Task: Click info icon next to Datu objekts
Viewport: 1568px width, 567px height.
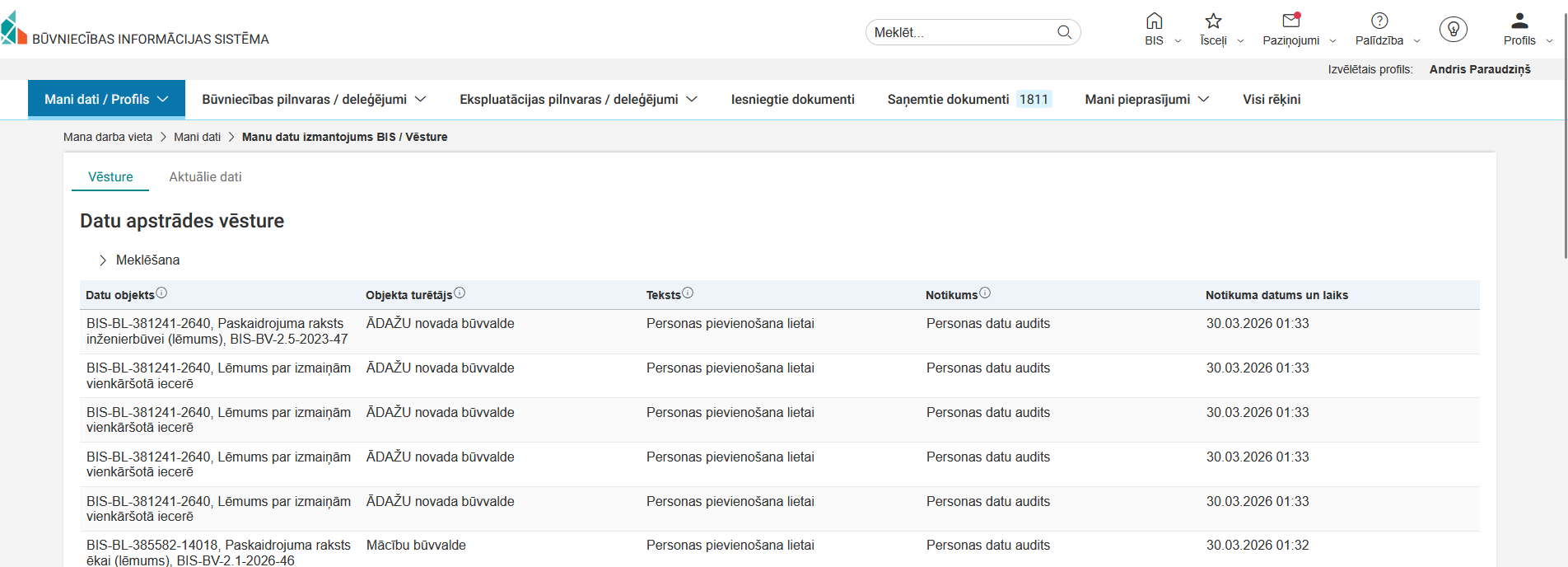Action: tap(161, 293)
